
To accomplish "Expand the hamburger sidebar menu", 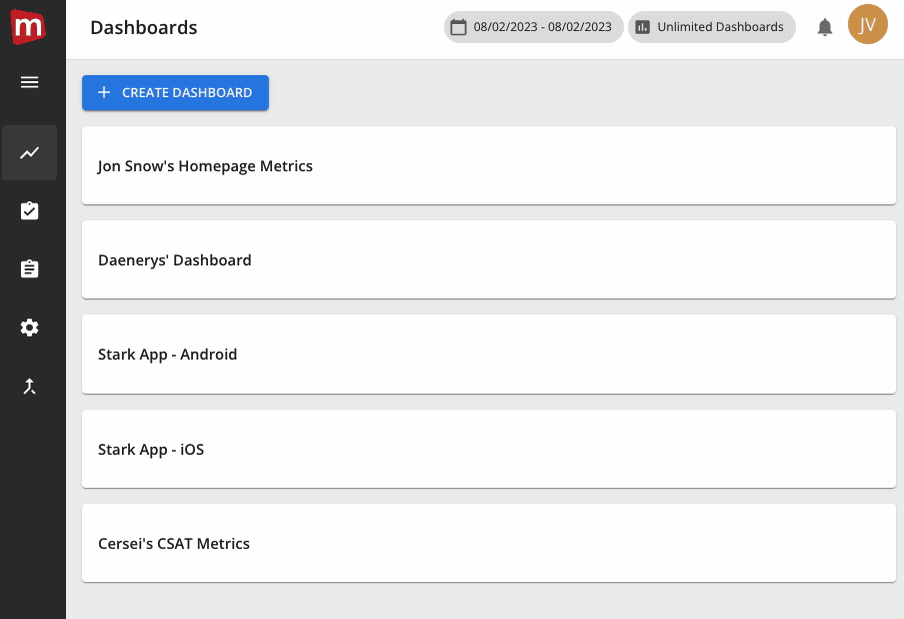I will pyautogui.click(x=30, y=82).
